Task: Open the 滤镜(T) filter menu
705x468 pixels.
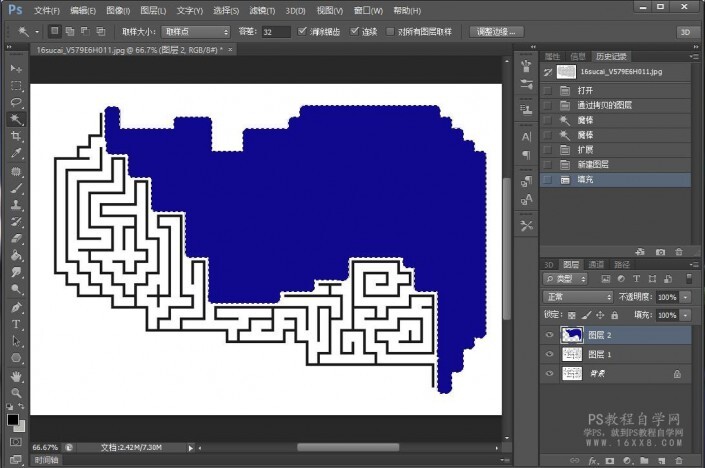Action: click(263, 10)
